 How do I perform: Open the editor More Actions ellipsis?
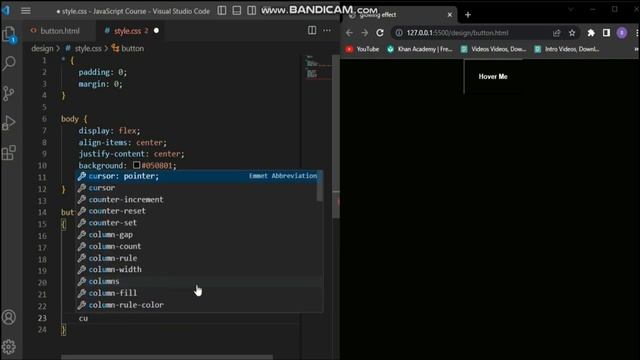click(327, 30)
